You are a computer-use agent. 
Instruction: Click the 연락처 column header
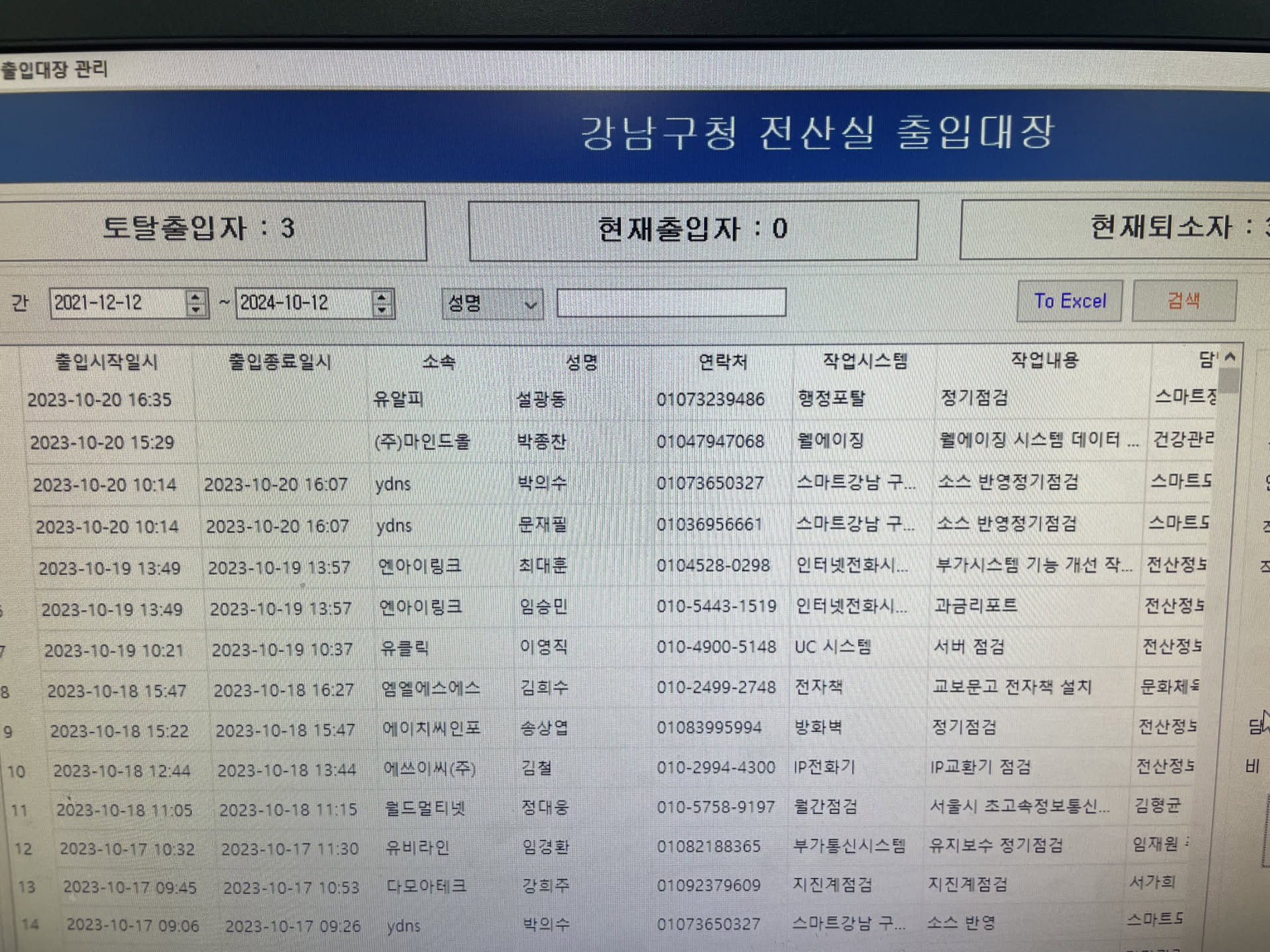click(722, 362)
